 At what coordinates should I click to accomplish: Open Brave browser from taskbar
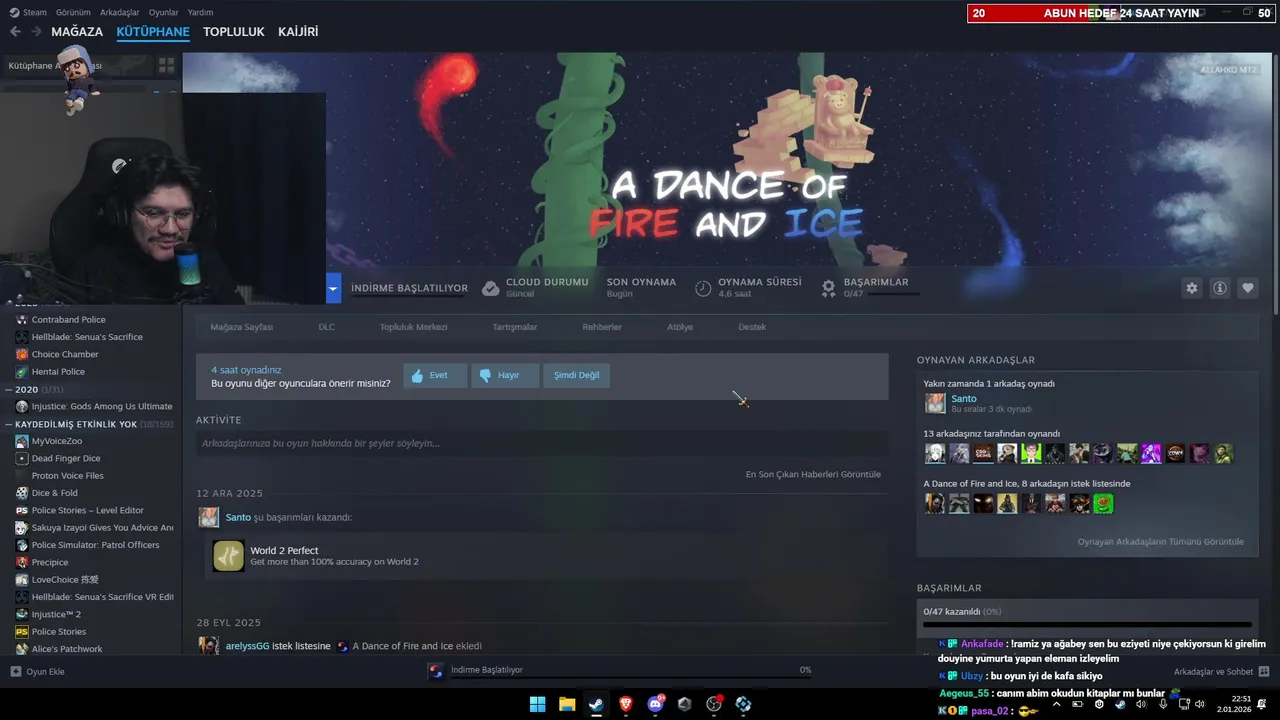point(626,704)
